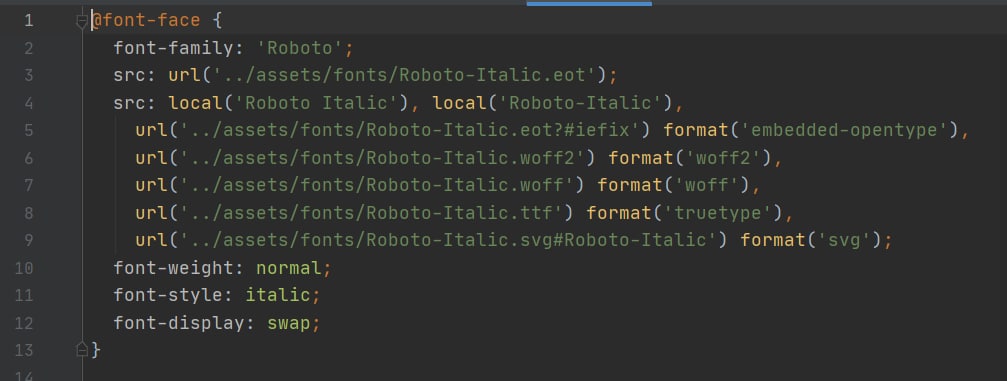Click the 'embedded-opentype' format value
This screenshot has height=381, width=1007.
pyautogui.click(x=844, y=130)
